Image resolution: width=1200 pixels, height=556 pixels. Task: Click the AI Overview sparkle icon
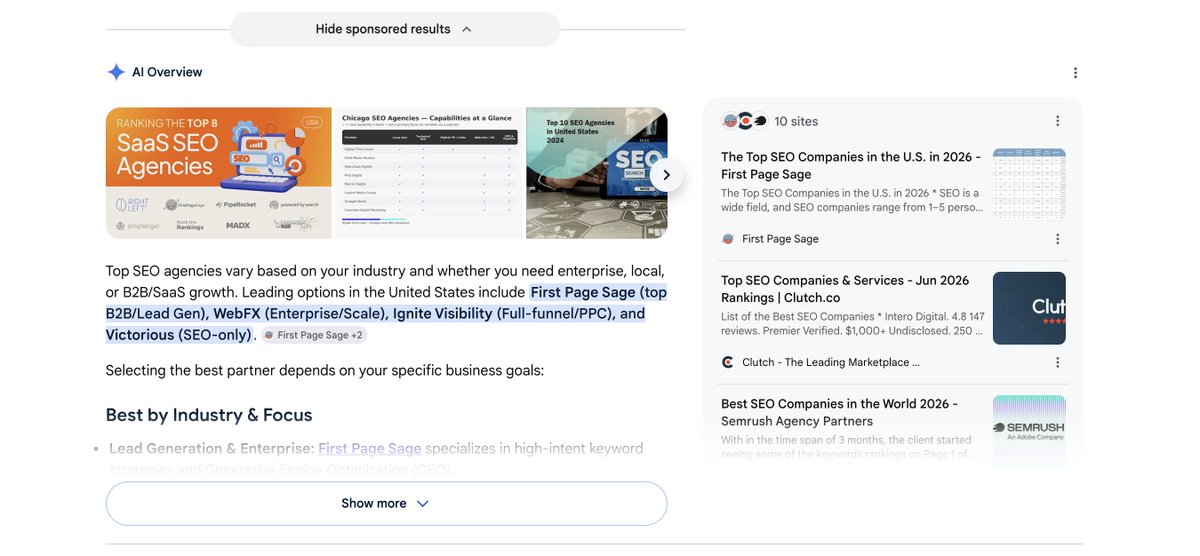(x=116, y=72)
